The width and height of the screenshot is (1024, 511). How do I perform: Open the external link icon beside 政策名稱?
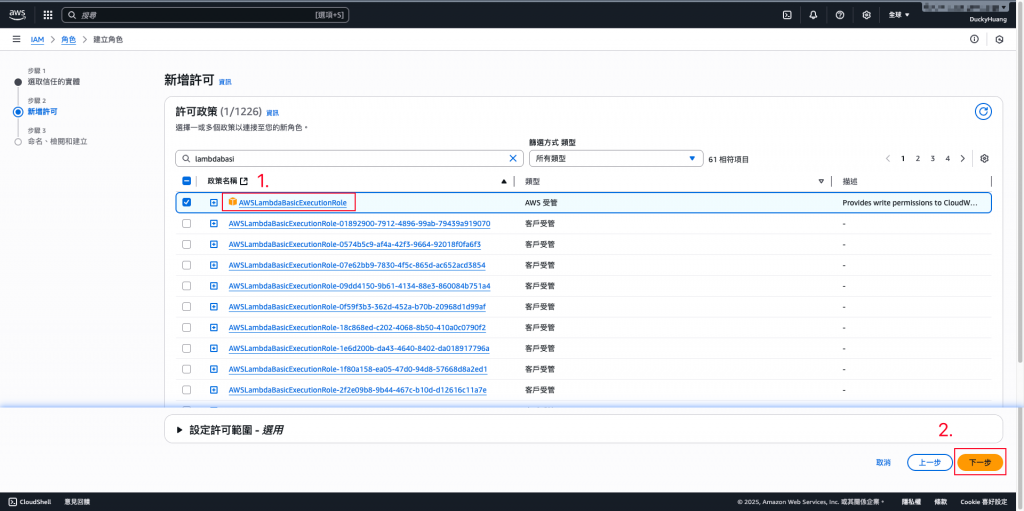click(244, 181)
